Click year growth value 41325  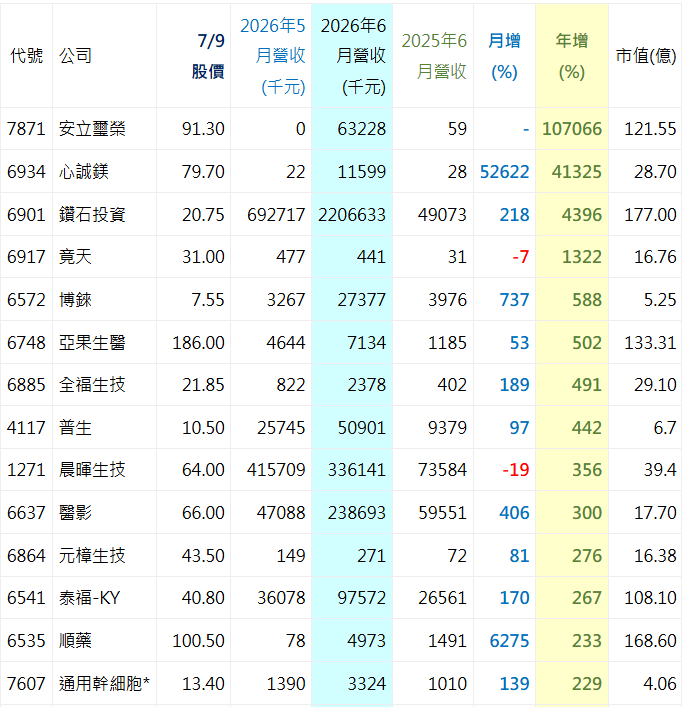click(577, 172)
